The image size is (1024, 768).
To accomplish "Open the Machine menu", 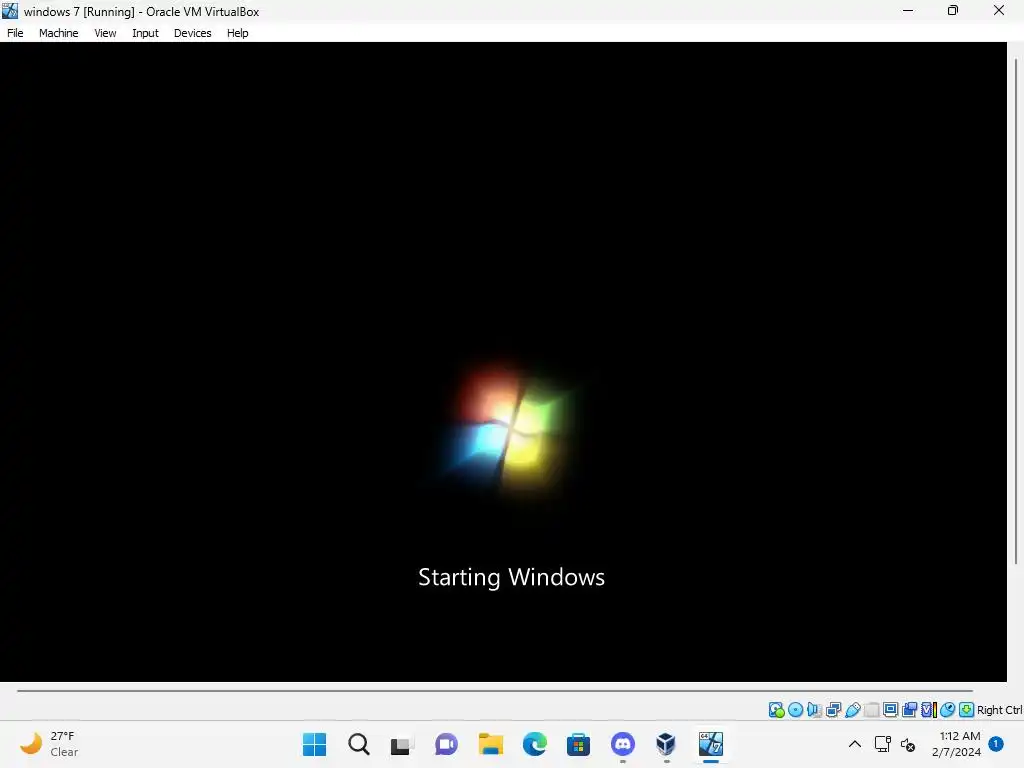I will (x=58, y=33).
